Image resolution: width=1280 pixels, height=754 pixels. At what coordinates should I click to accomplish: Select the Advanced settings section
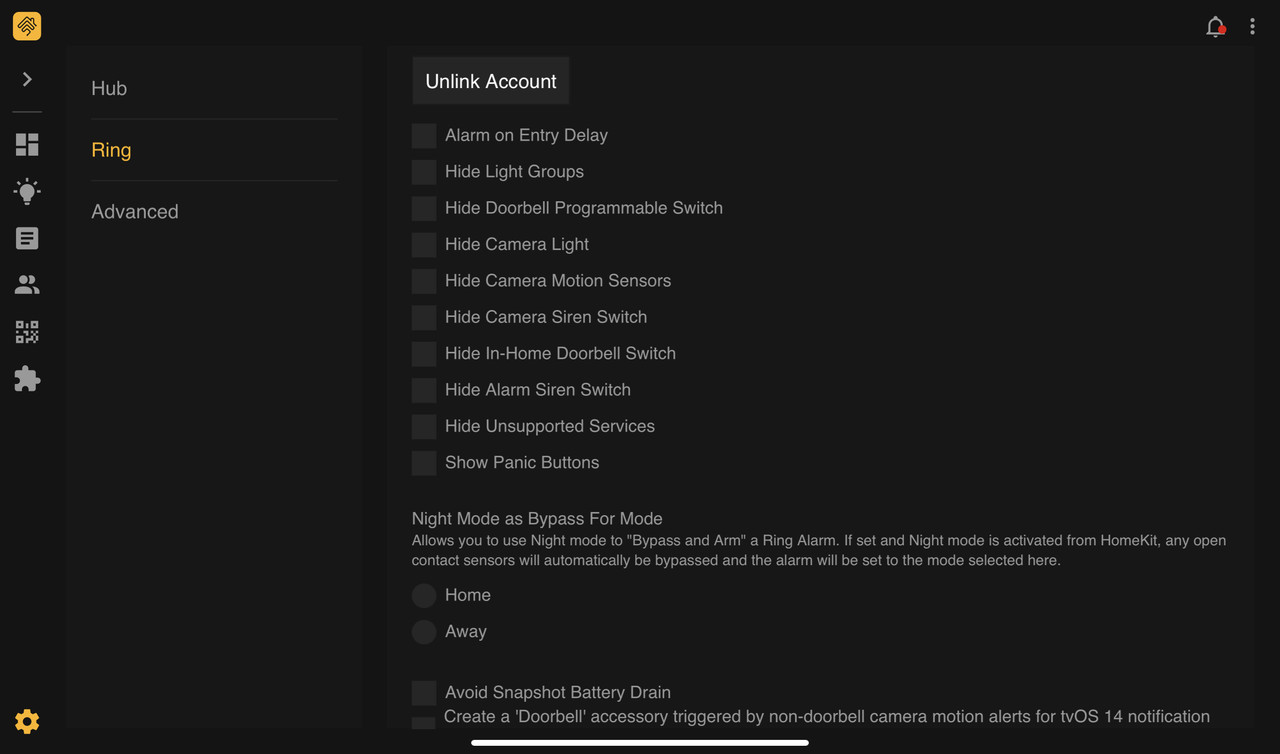pyautogui.click(x=135, y=211)
